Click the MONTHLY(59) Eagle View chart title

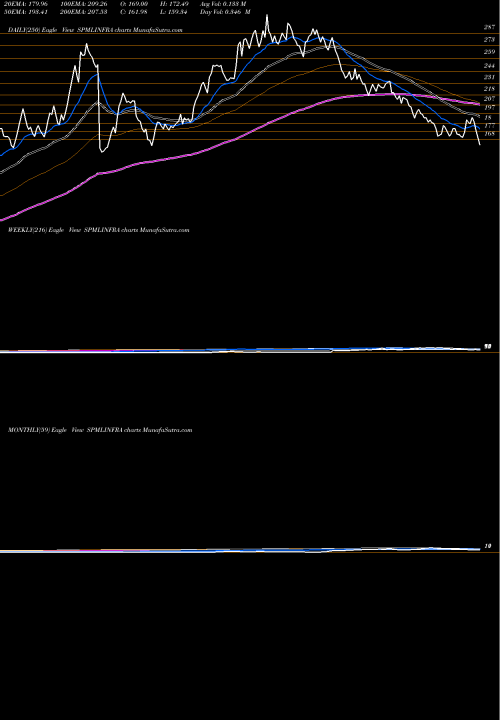[x=100, y=430]
